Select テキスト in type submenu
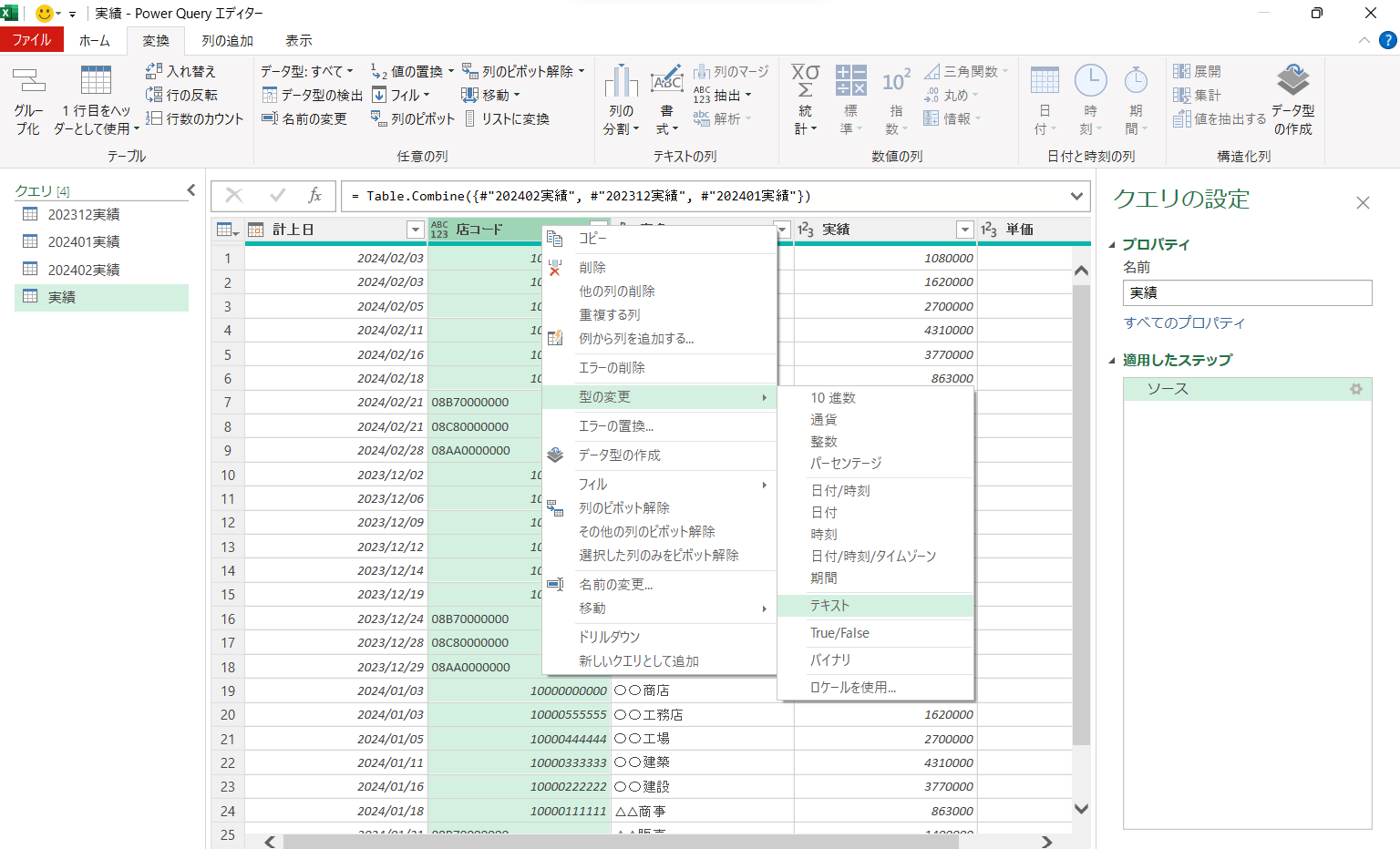Screen dimensions: 1400x849 (876, 606)
